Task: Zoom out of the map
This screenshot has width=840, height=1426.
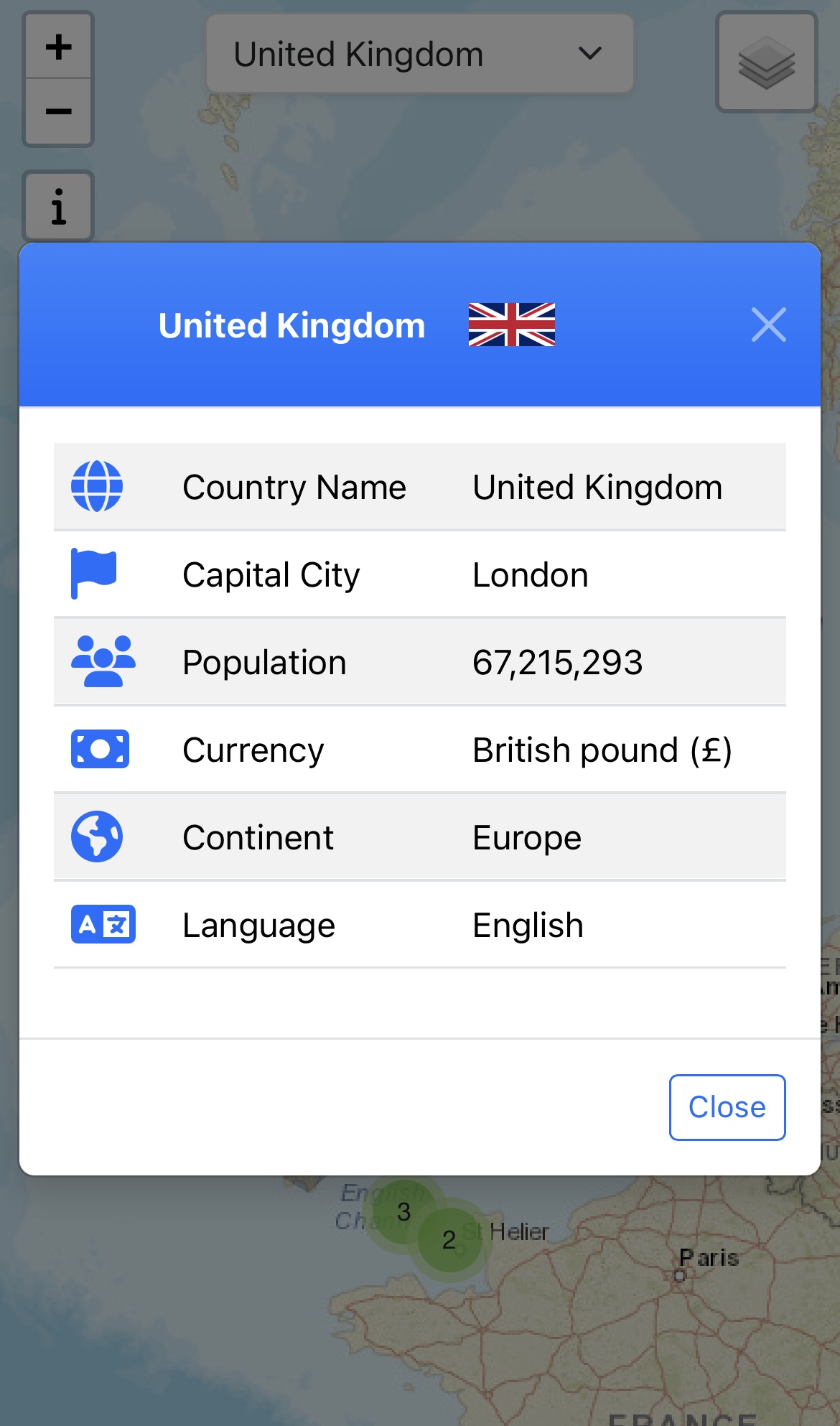Action: tap(58, 112)
